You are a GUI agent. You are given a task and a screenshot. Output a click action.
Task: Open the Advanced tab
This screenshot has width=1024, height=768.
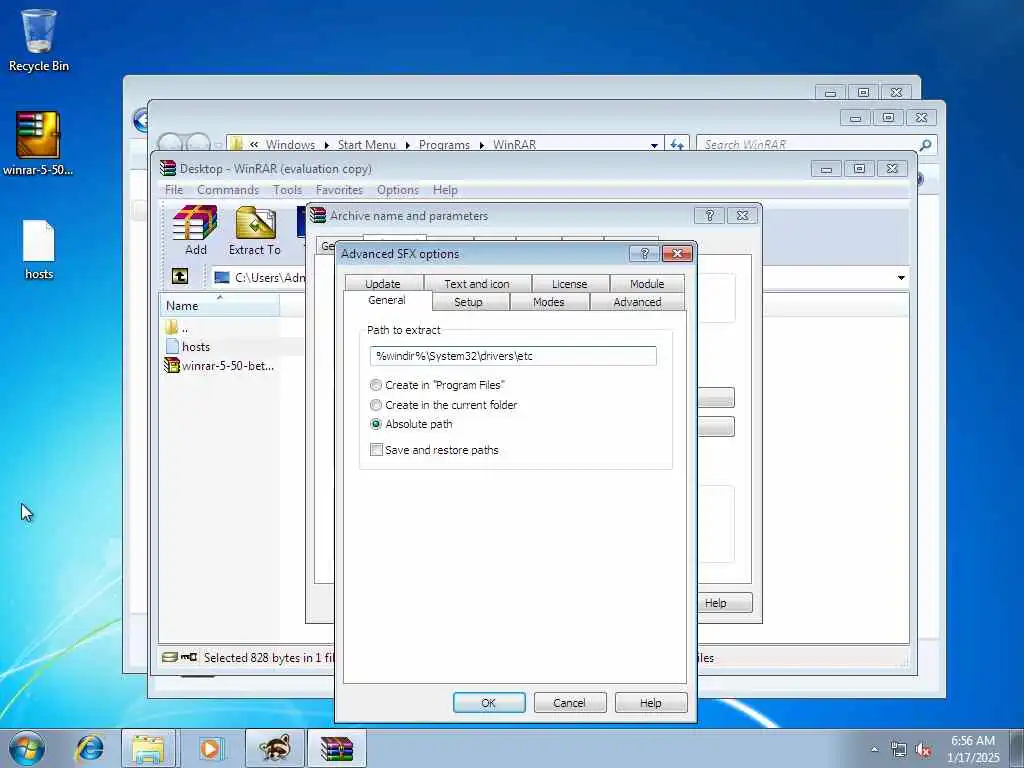[x=637, y=302]
